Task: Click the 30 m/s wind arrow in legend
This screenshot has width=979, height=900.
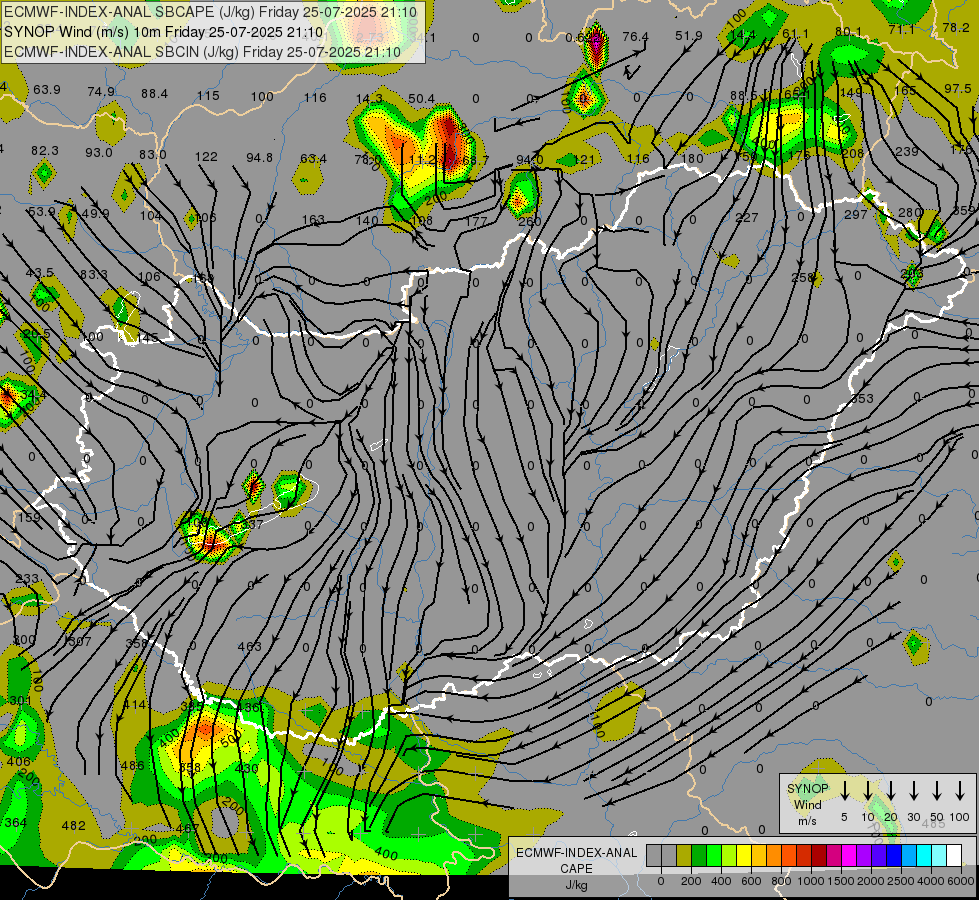Action: coord(913,791)
